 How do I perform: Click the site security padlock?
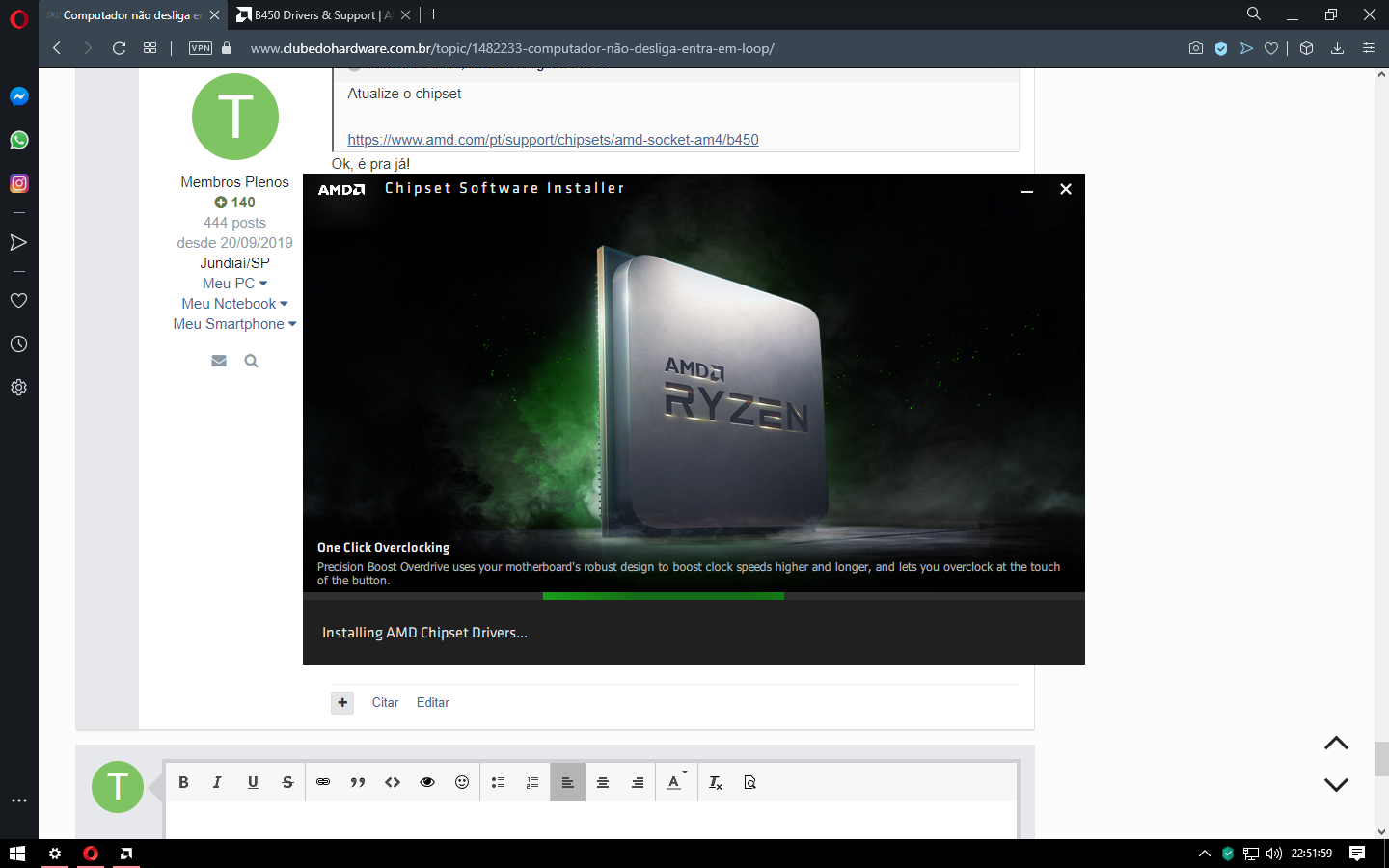tap(227, 48)
